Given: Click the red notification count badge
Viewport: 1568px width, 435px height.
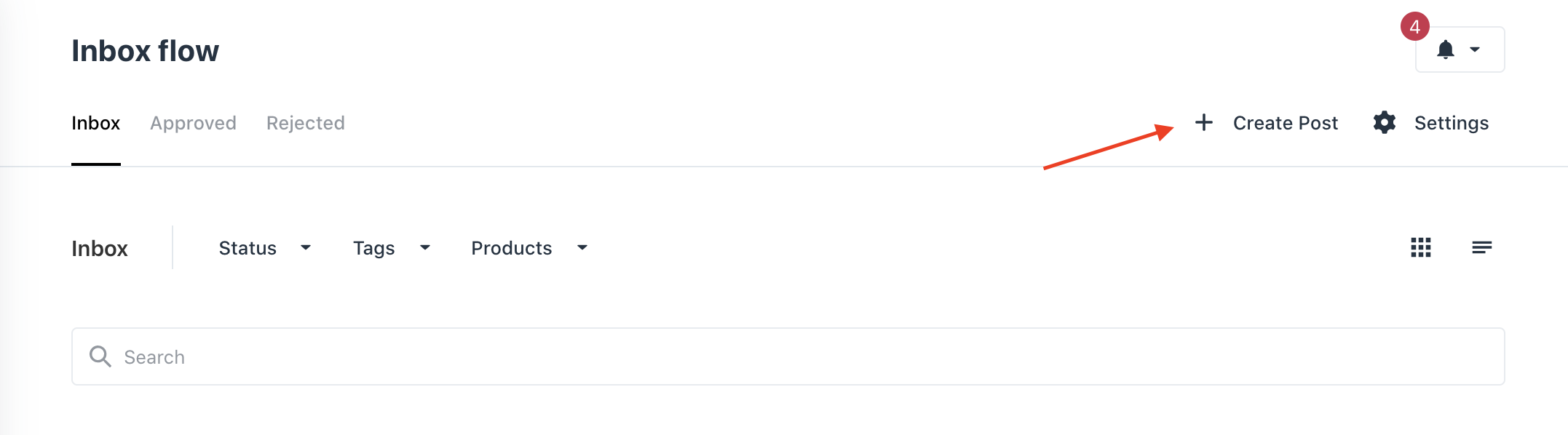Looking at the screenshot, I should [1414, 27].
